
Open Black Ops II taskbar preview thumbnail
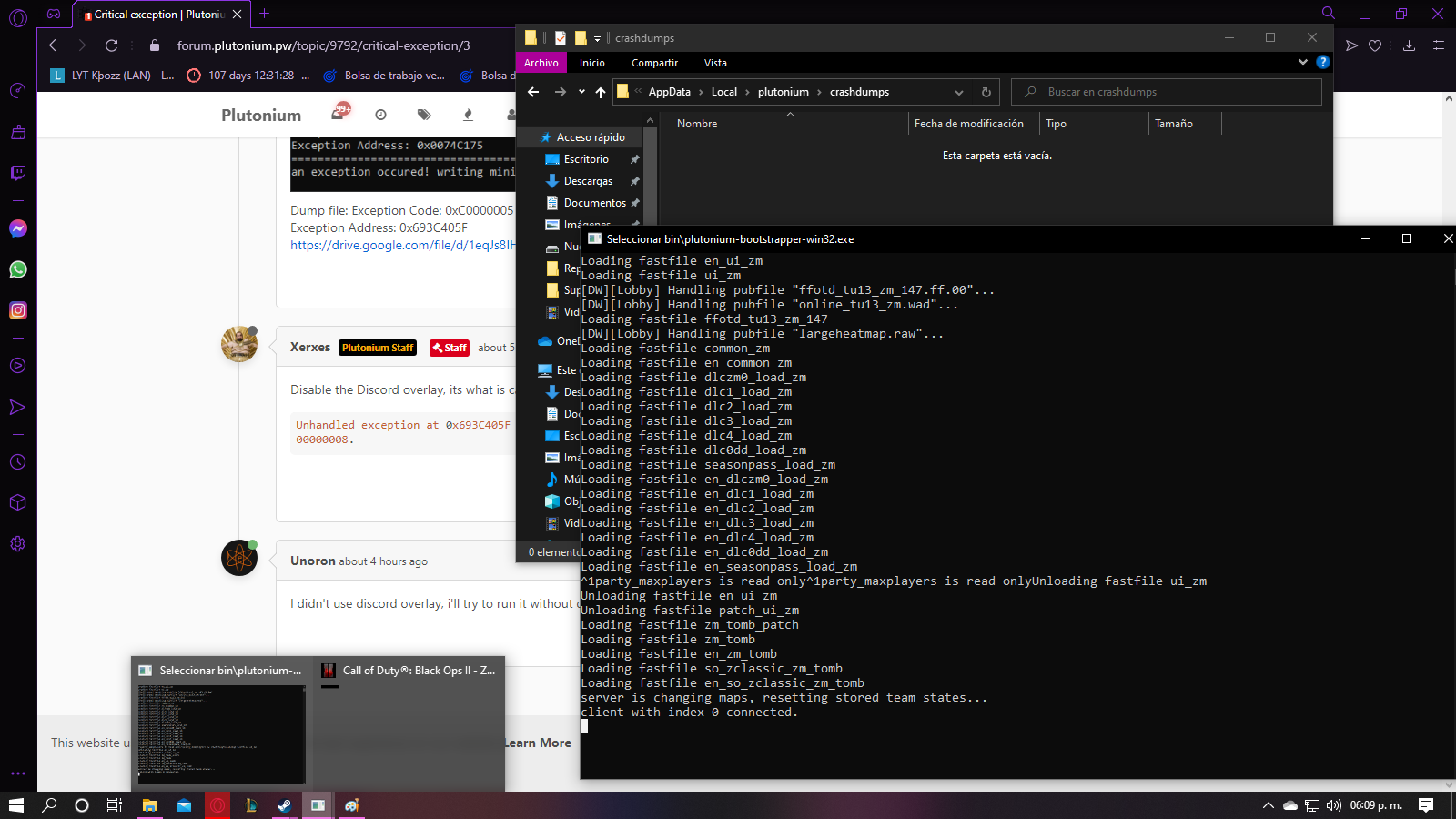[x=409, y=723]
